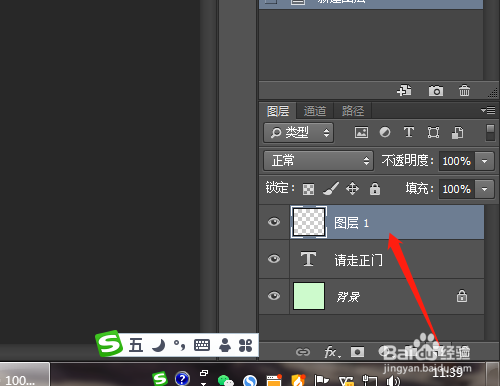Hide the 请走正门 text layer
500x386 pixels.
tap(274, 259)
